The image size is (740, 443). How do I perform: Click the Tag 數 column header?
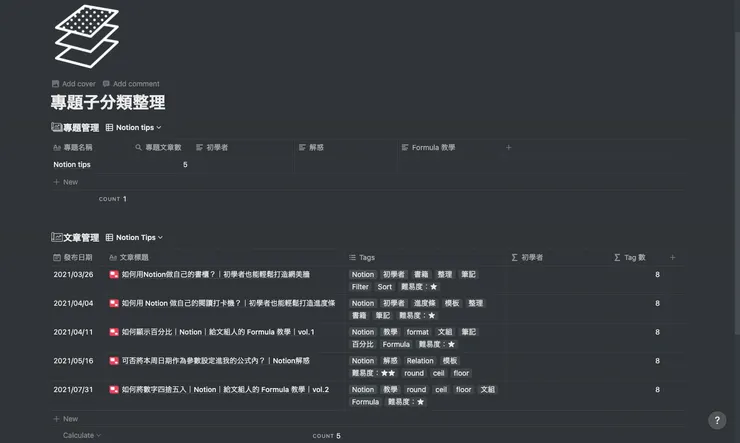[x=630, y=258]
